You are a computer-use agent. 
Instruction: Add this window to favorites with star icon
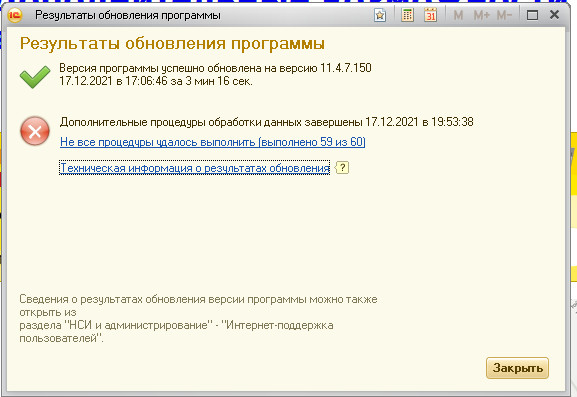pos(380,15)
